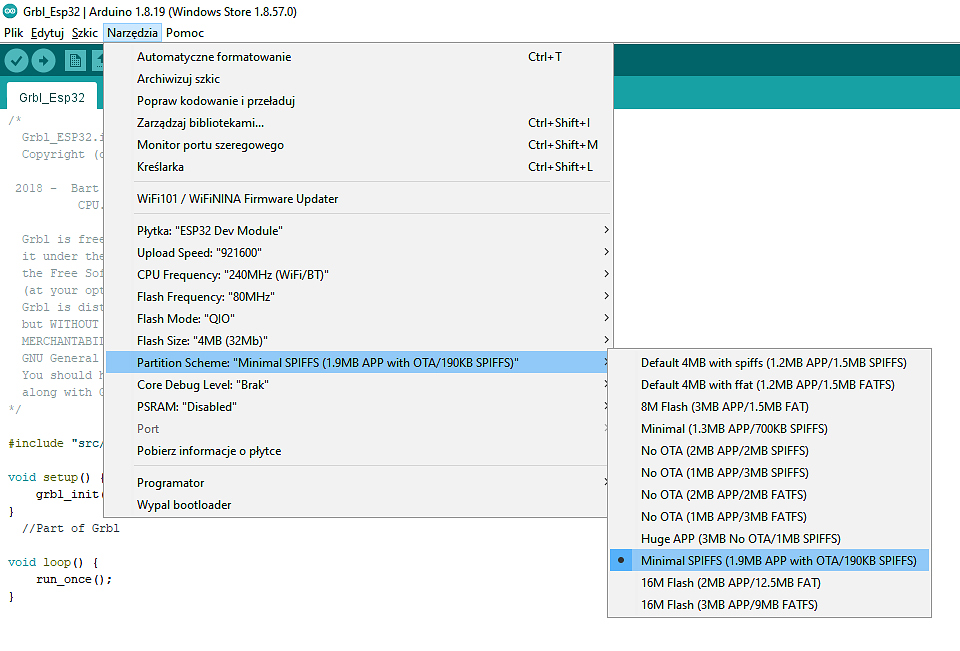Click the 'void loop() {' code line
960x651 pixels.
(x=53, y=562)
